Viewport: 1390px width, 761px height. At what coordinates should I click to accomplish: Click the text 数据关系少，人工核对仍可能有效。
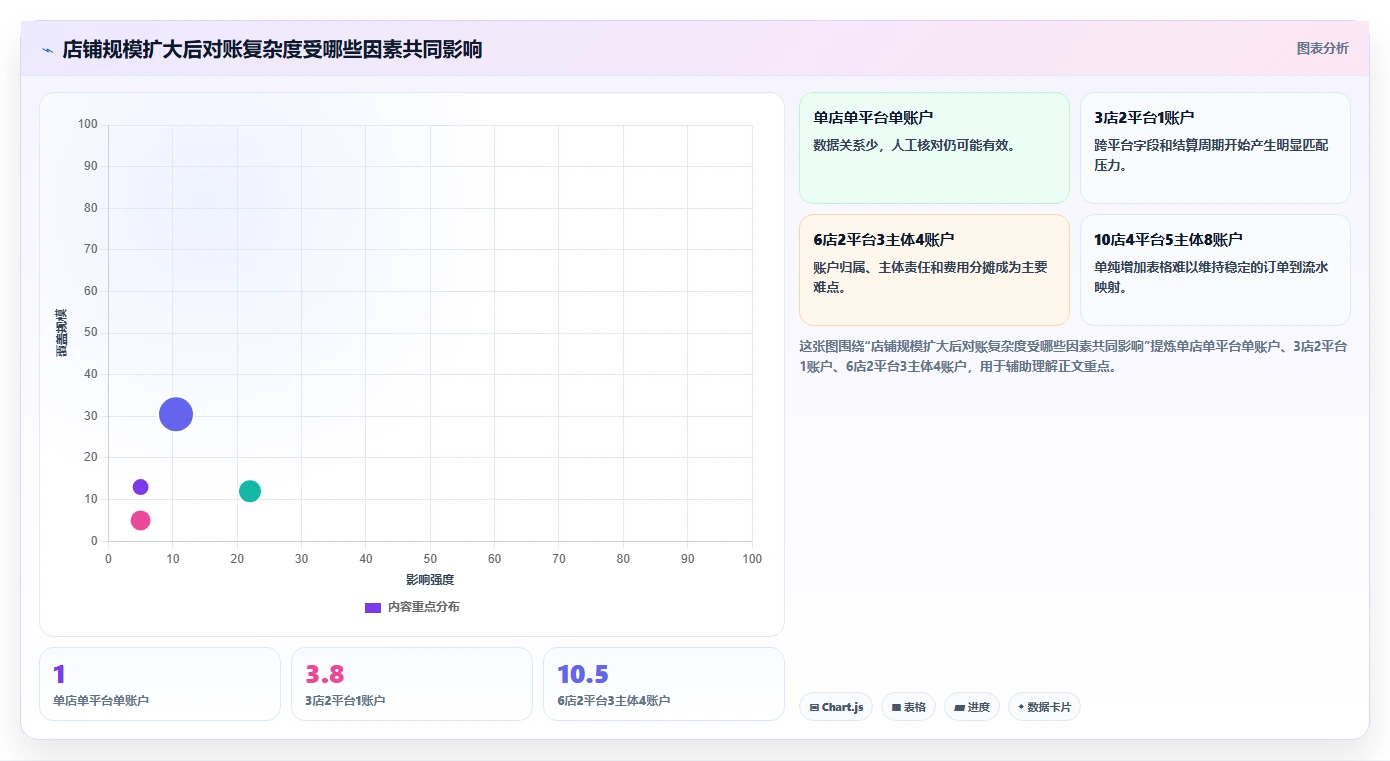tap(915, 145)
